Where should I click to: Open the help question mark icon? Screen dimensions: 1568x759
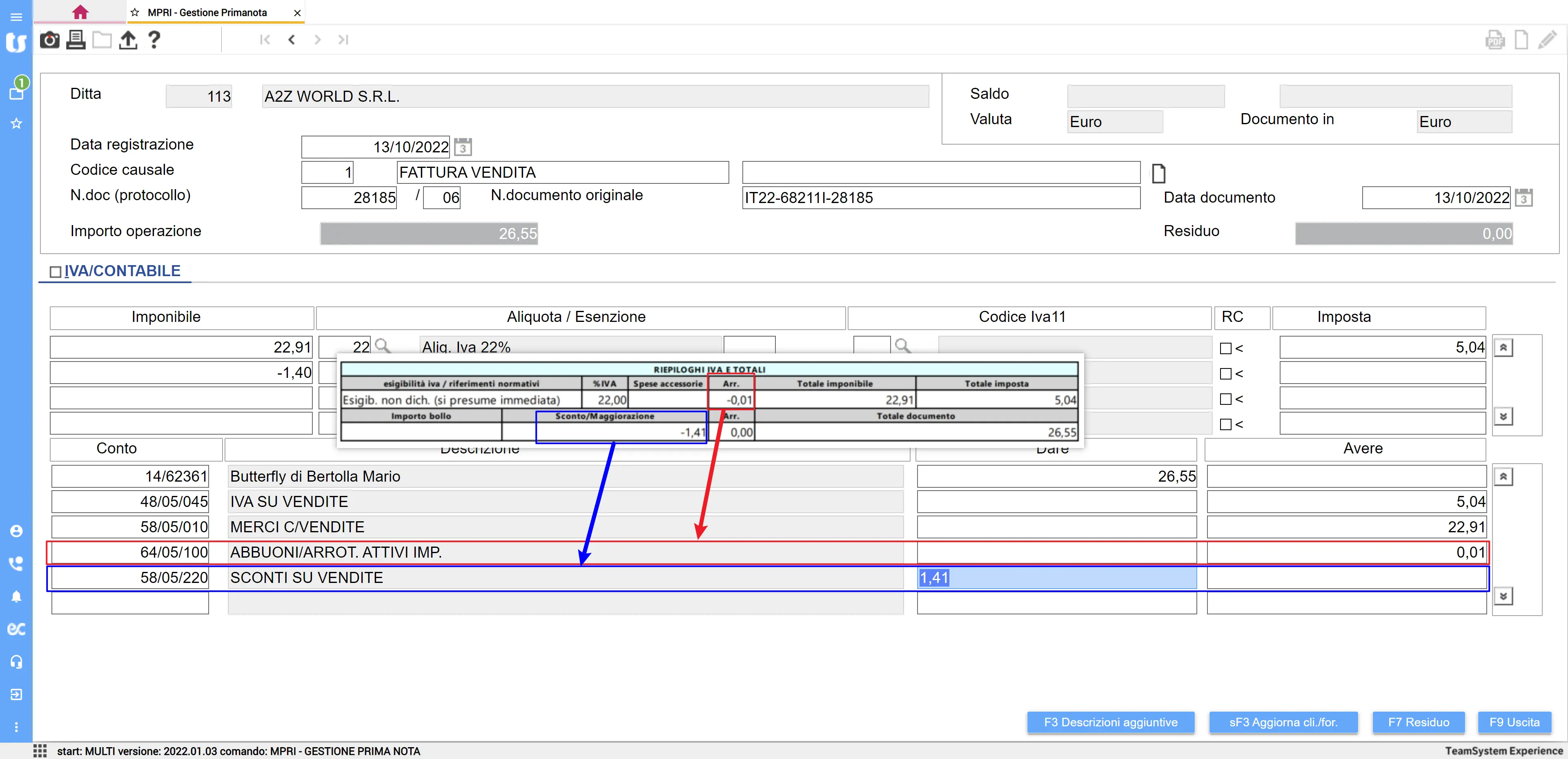click(154, 40)
